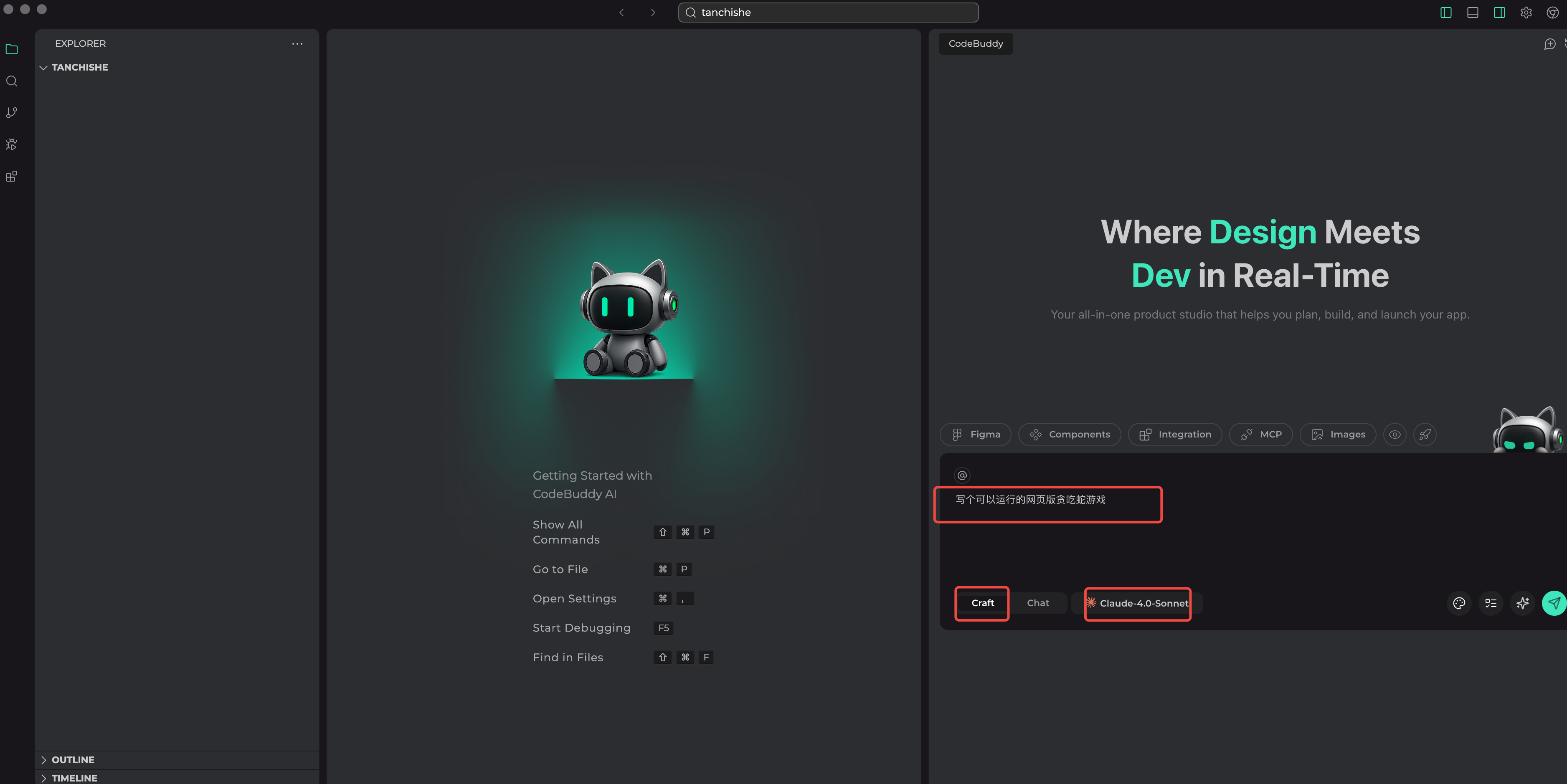Toggle the primary sidebar layout icon
The width and height of the screenshot is (1567, 784).
(1446, 12)
